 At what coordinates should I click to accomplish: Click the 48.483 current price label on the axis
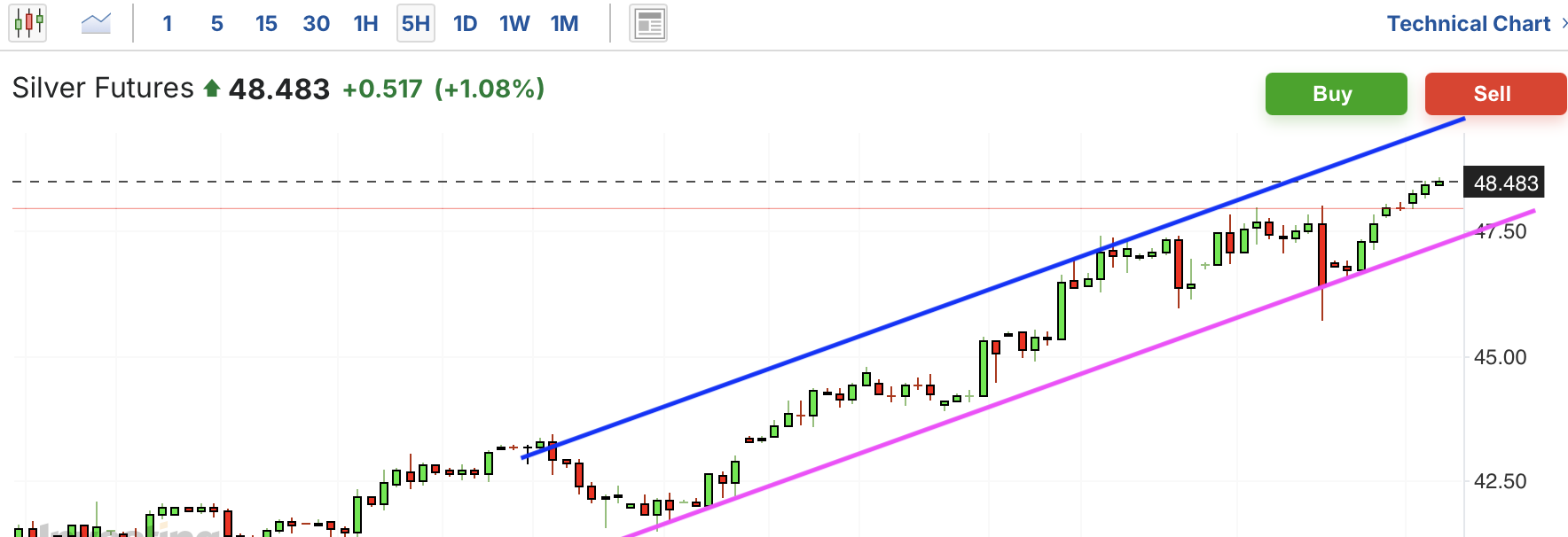coord(1504,183)
